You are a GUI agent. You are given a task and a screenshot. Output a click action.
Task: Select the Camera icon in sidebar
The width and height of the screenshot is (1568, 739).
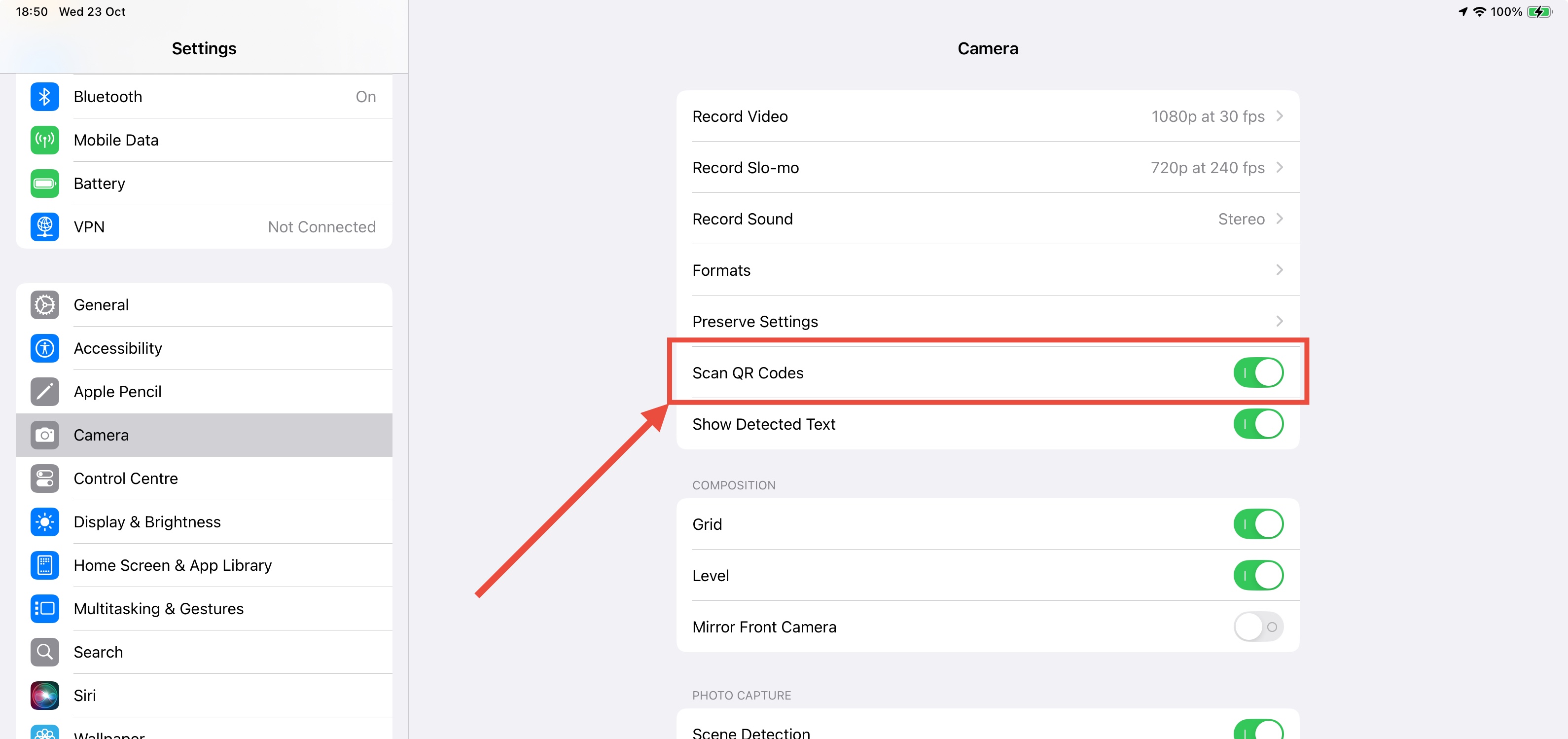click(x=44, y=435)
